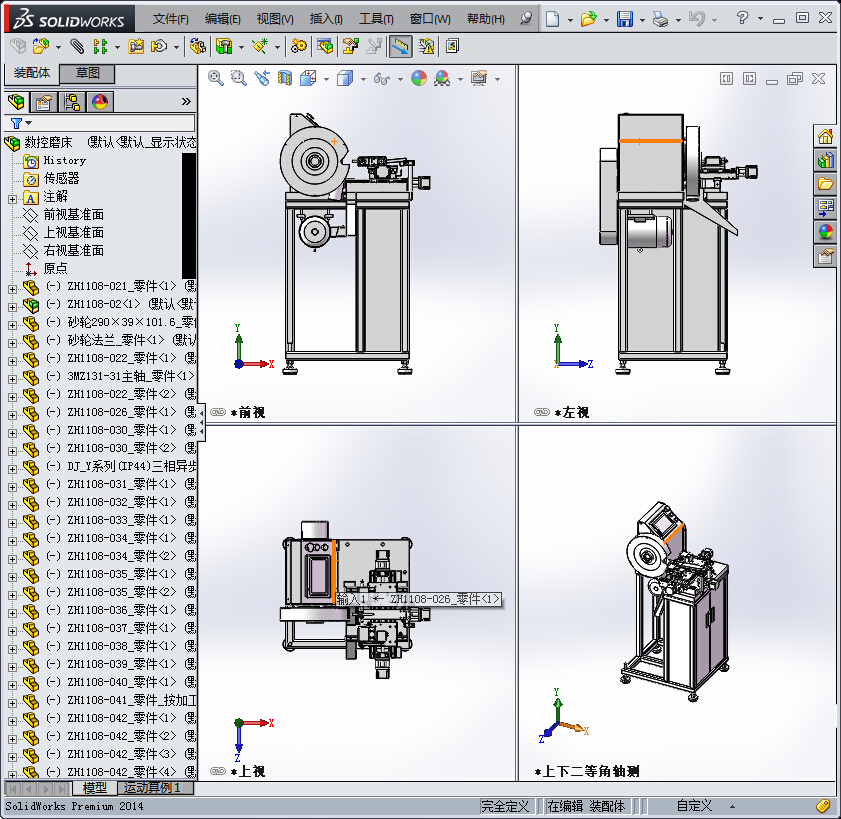
Task: Expand the 注解 annotations folder
Action: point(12,199)
